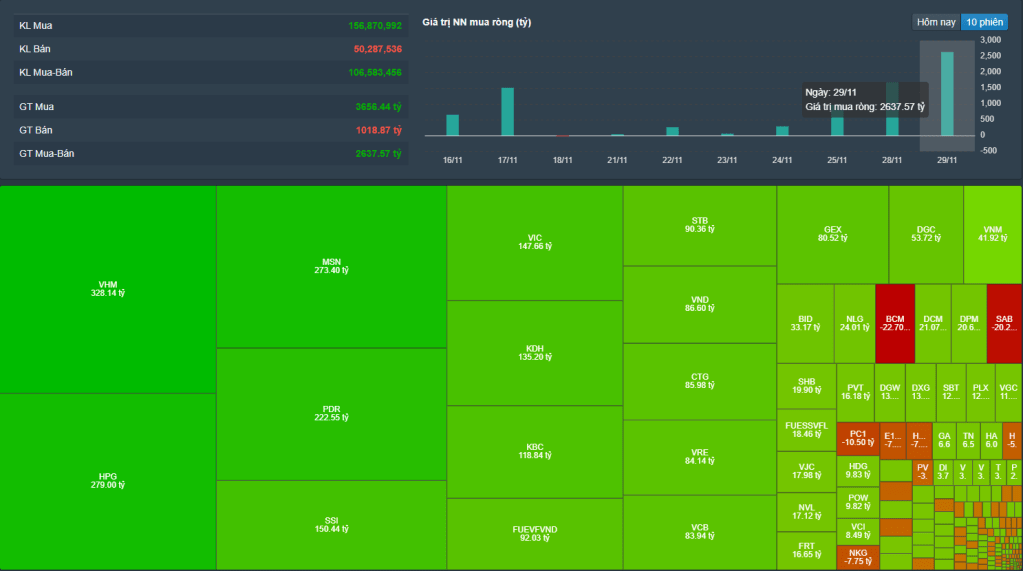
Task: Select the 16/11 net buy bar
Action: coord(452,124)
